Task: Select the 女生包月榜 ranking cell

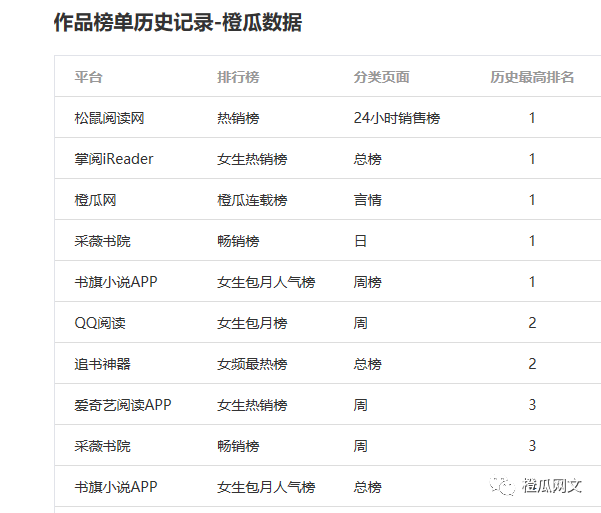Action: 252,323
